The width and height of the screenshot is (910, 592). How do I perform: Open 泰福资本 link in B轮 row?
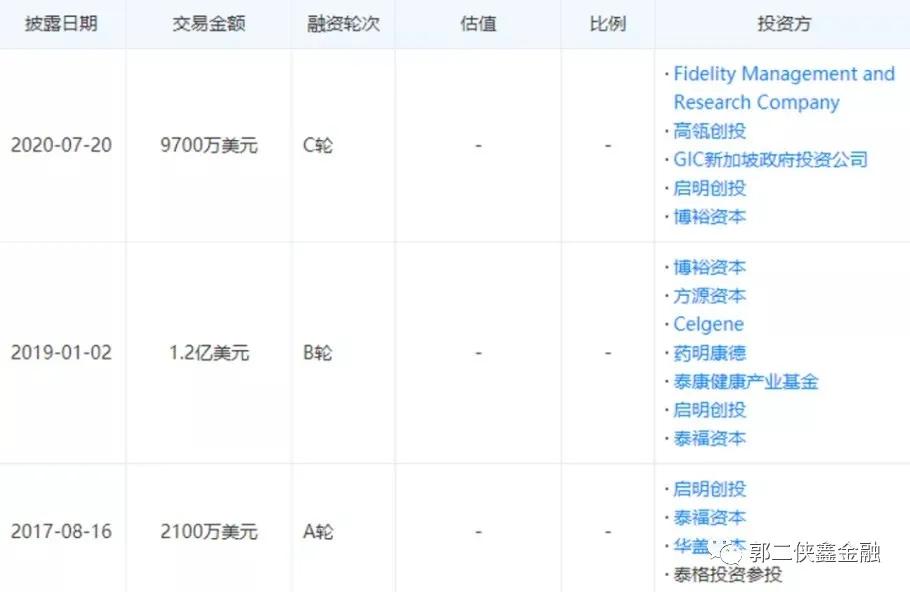point(709,438)
